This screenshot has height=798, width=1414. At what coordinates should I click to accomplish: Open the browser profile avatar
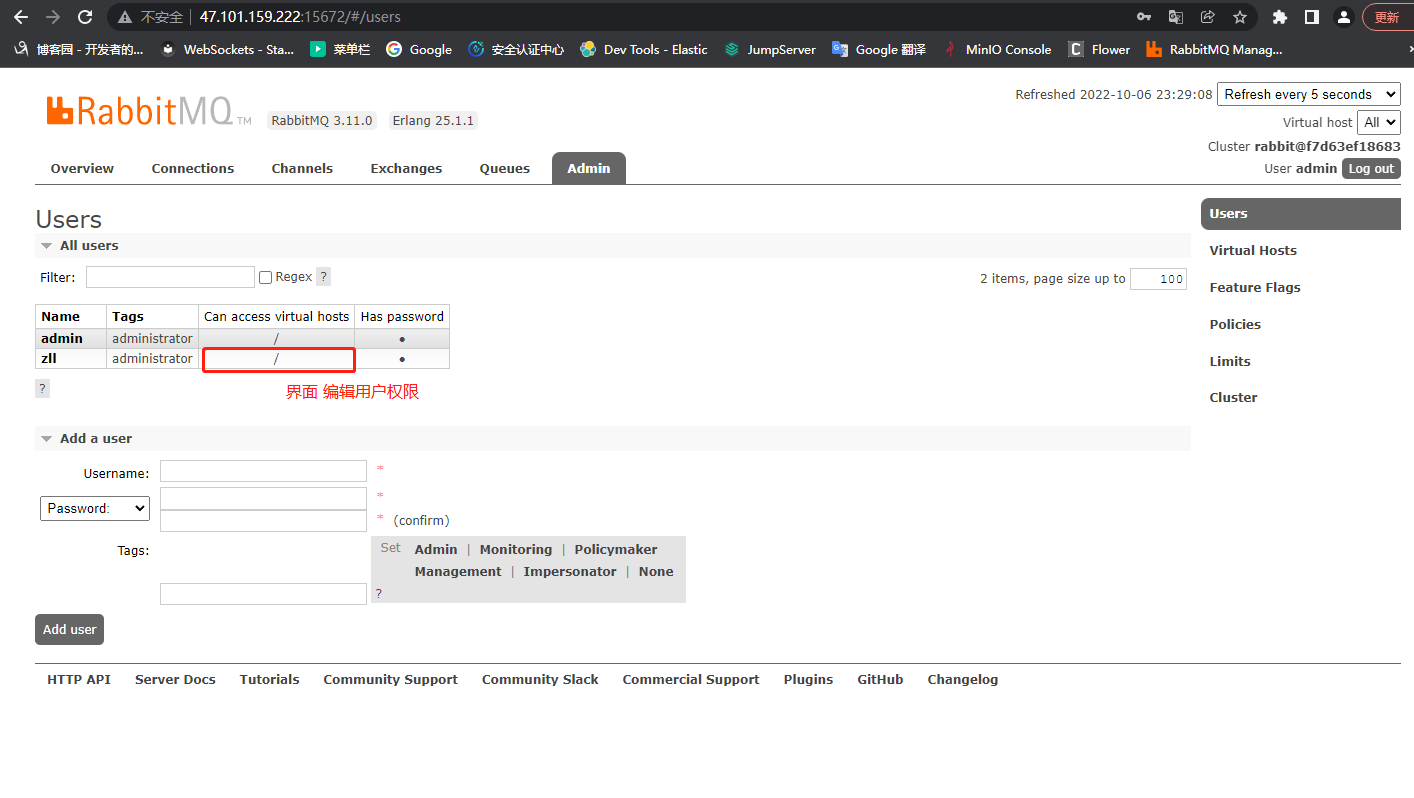tap(1344, 17)
